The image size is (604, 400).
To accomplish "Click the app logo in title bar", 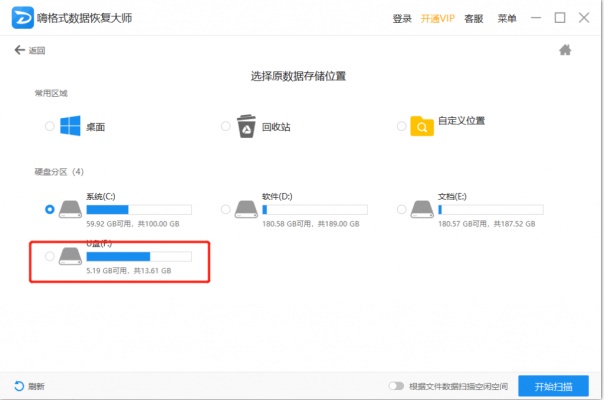I will (x=19, y=18).
